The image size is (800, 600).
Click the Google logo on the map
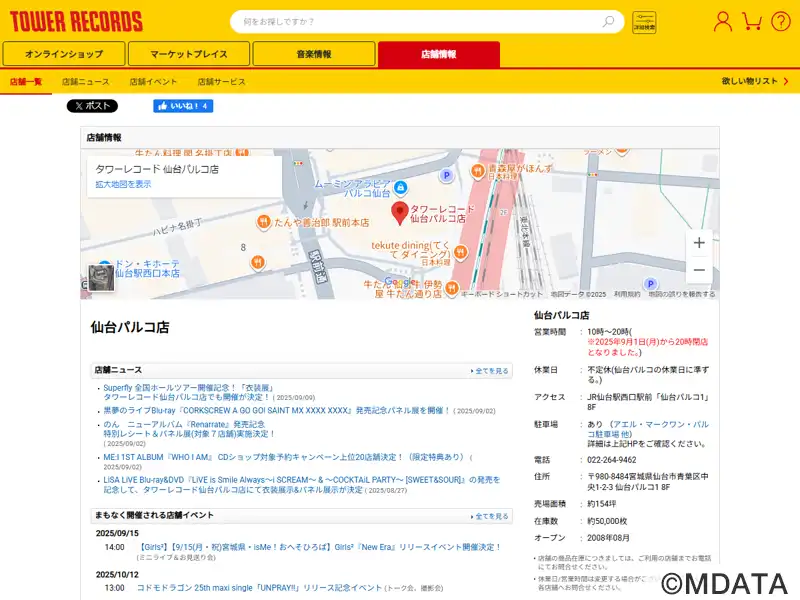click(x=401, y=282)
